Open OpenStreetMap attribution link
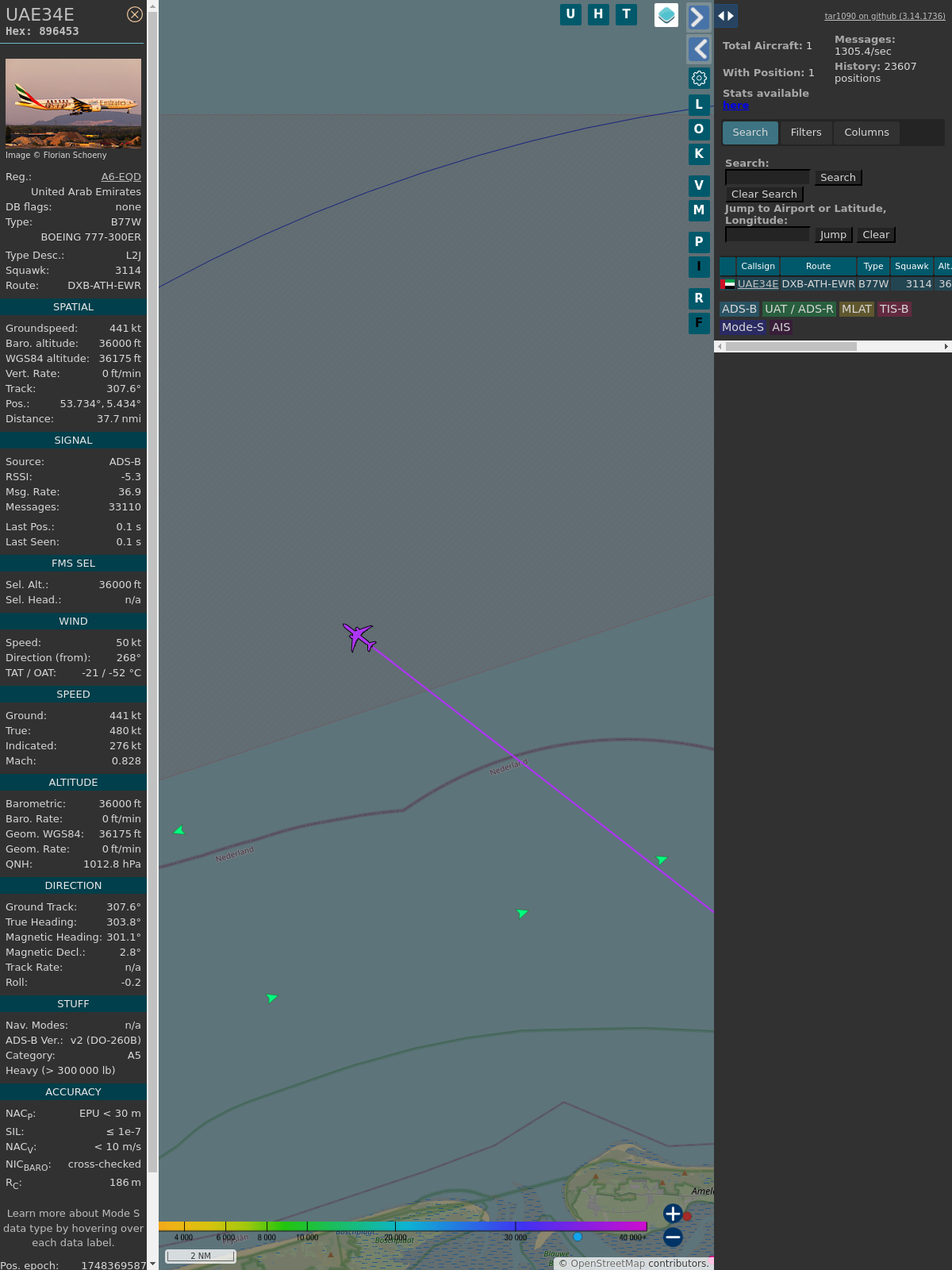This screenshot has width=952, height=1270. (x=608, y=1264)
